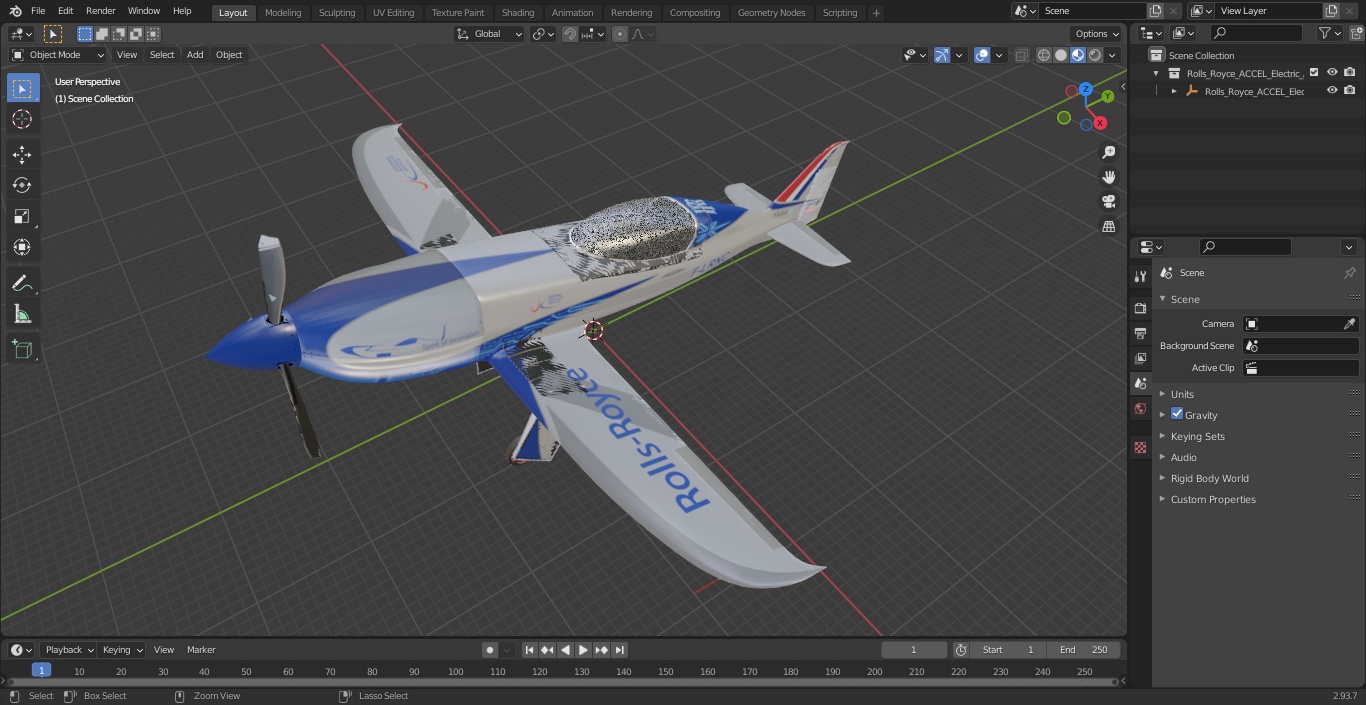Screen dimensions: 1366x705
Task: Uncheck Rolls_Royce_ACCEL_Electric collection exclude checkbox
Action: [1314, 72]
